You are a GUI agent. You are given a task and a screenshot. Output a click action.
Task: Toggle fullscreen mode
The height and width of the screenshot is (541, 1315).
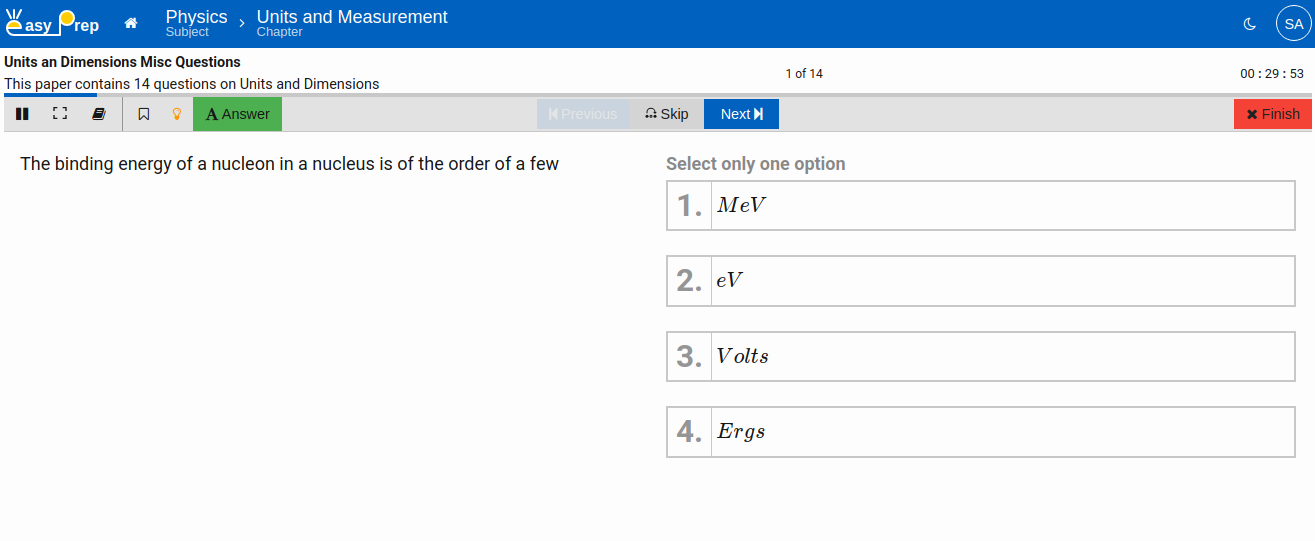(x=60, y=114)
